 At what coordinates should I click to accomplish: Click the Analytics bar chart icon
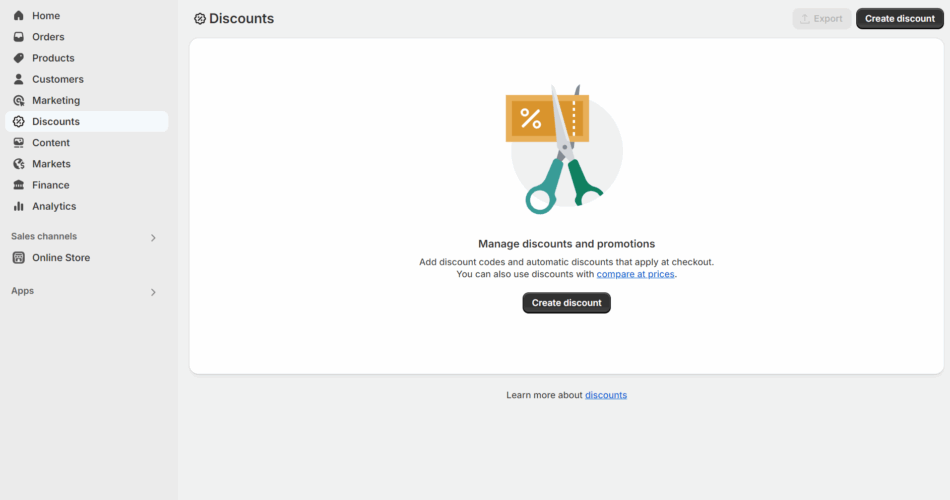pos(19,207)
